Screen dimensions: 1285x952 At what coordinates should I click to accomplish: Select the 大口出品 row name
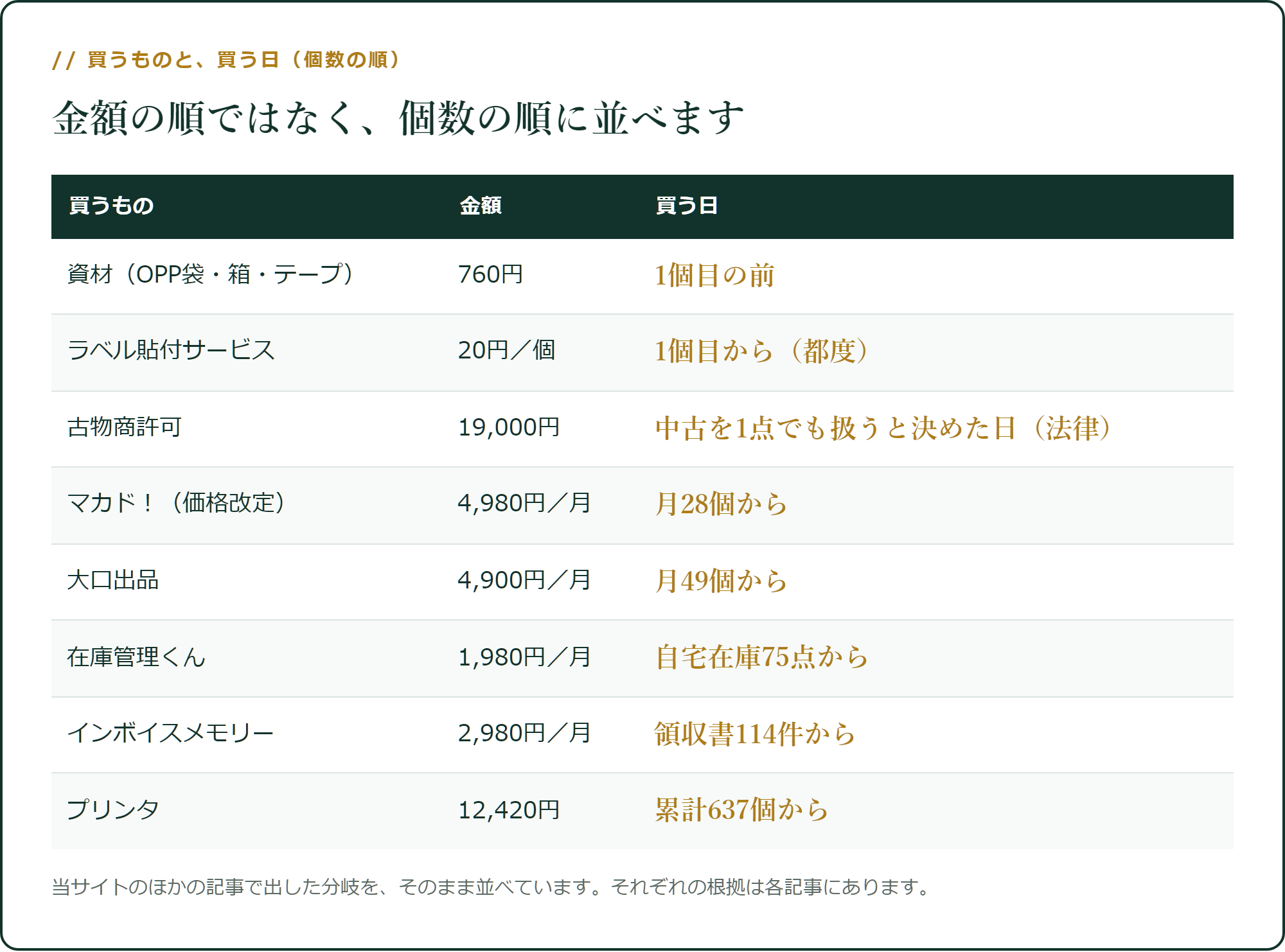[113, 581]
